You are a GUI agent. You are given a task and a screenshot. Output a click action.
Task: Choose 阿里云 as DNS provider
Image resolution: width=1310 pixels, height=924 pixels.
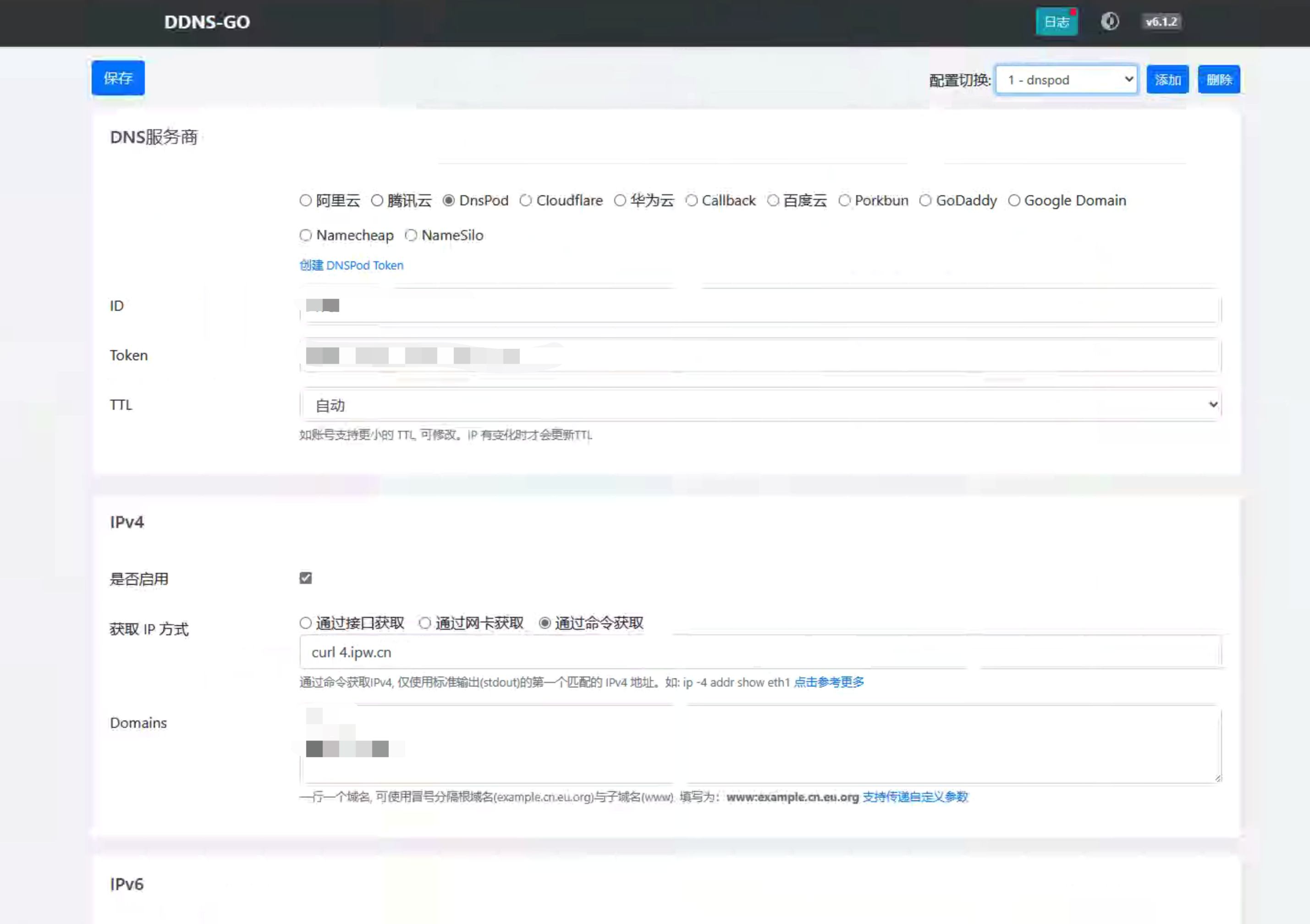pyautogui.click(x=306, y=200)
